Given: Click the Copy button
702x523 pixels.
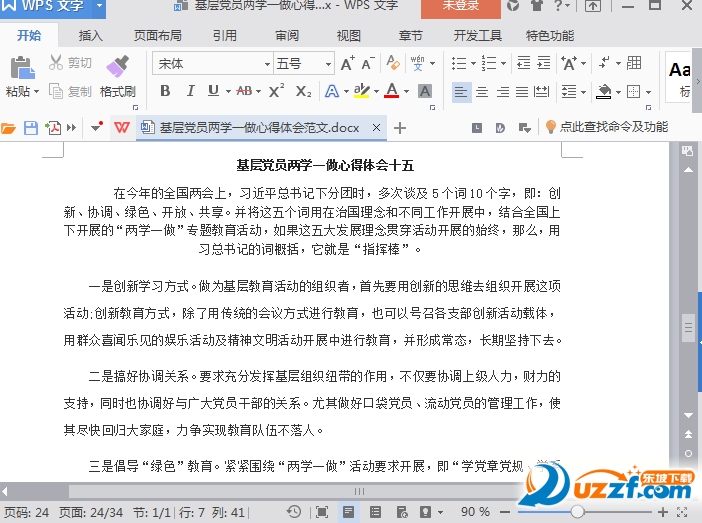Looking at the screenshot, I should click(70, 91).
